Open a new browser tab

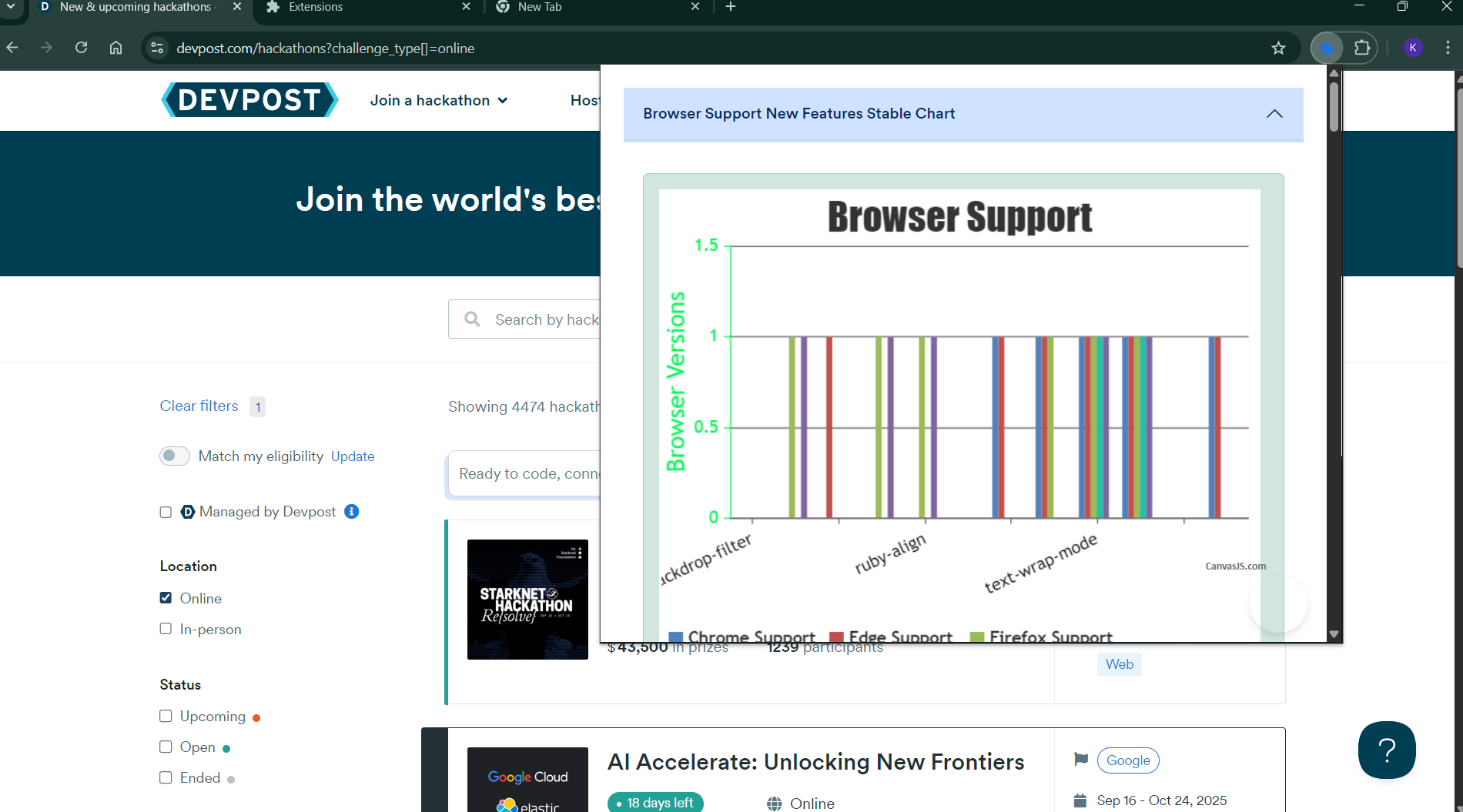(x=731, y=7)
